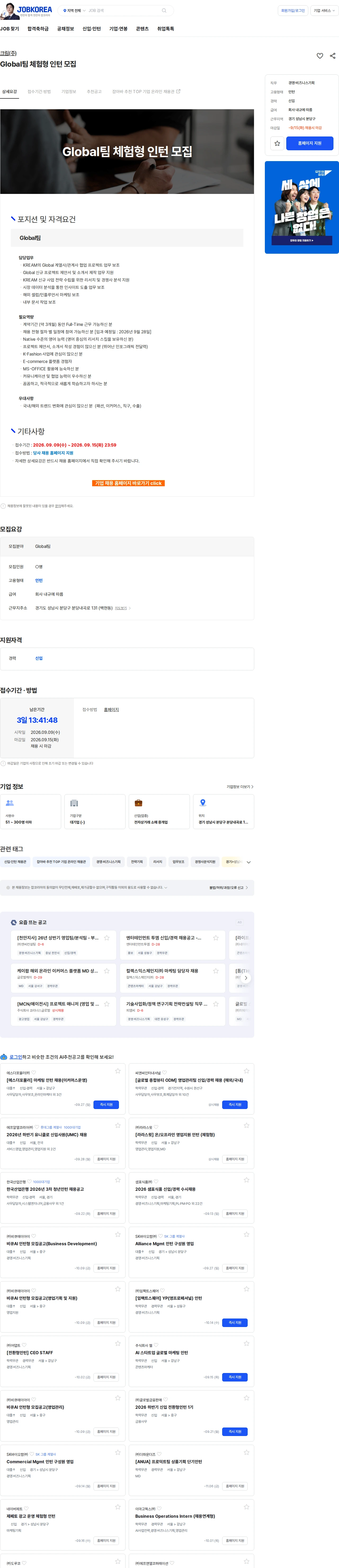The width and height of the screenshot is (339, 1568).
Task: Open the 지역 전체 region selector
Action: tap(74, 10)
